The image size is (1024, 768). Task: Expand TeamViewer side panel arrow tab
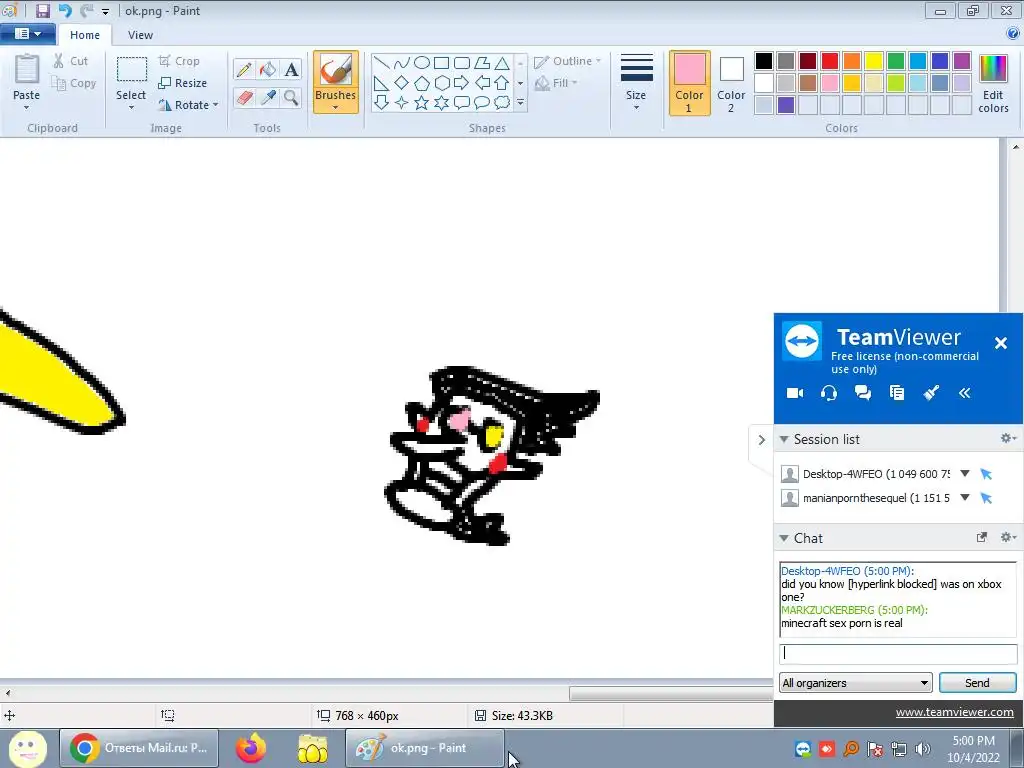coord(761,440)
